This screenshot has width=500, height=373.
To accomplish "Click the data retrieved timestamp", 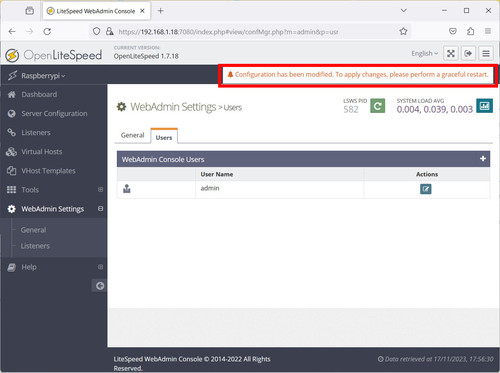I will 435,359.
